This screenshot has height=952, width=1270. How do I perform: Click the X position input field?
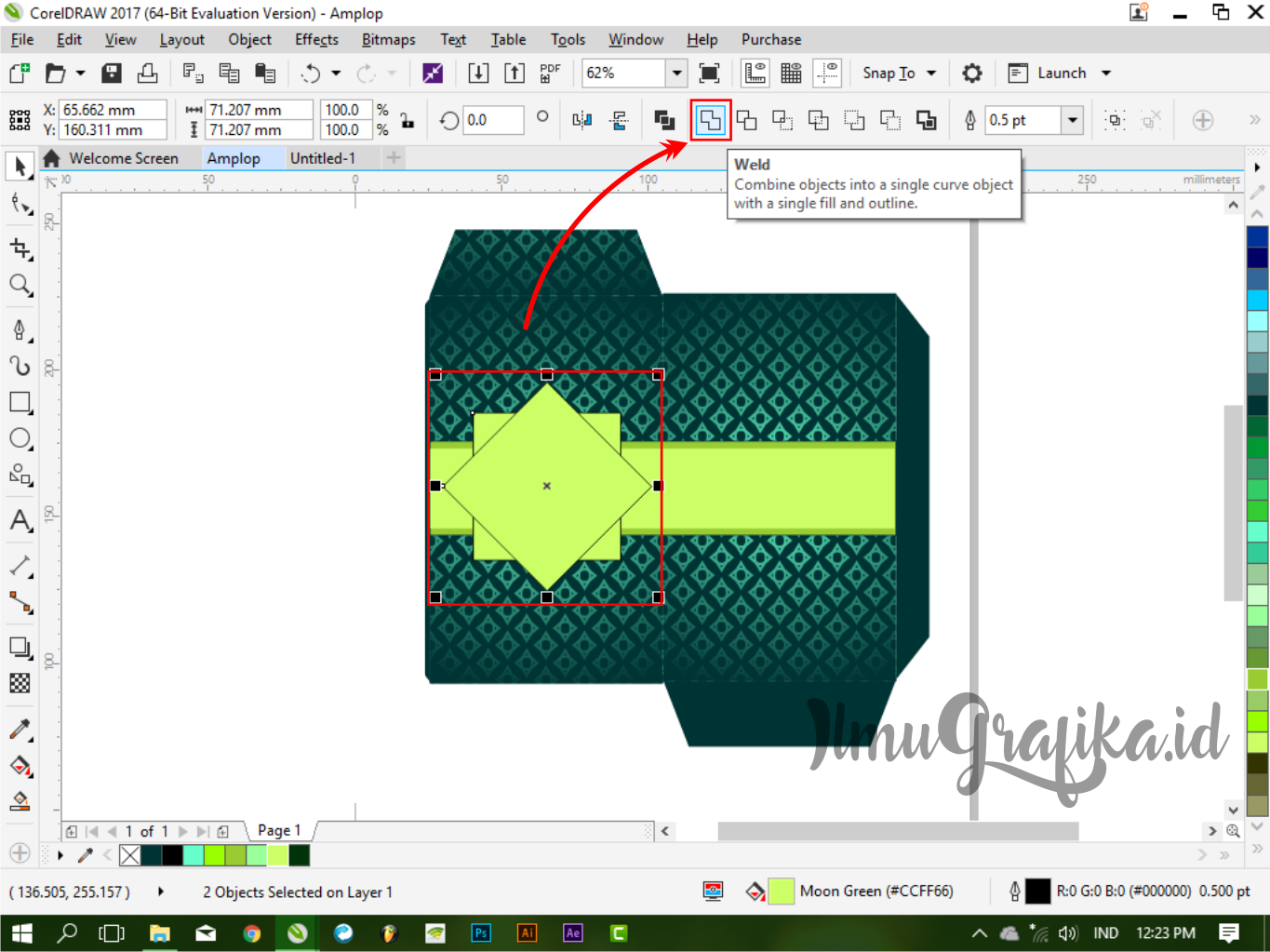113,110
